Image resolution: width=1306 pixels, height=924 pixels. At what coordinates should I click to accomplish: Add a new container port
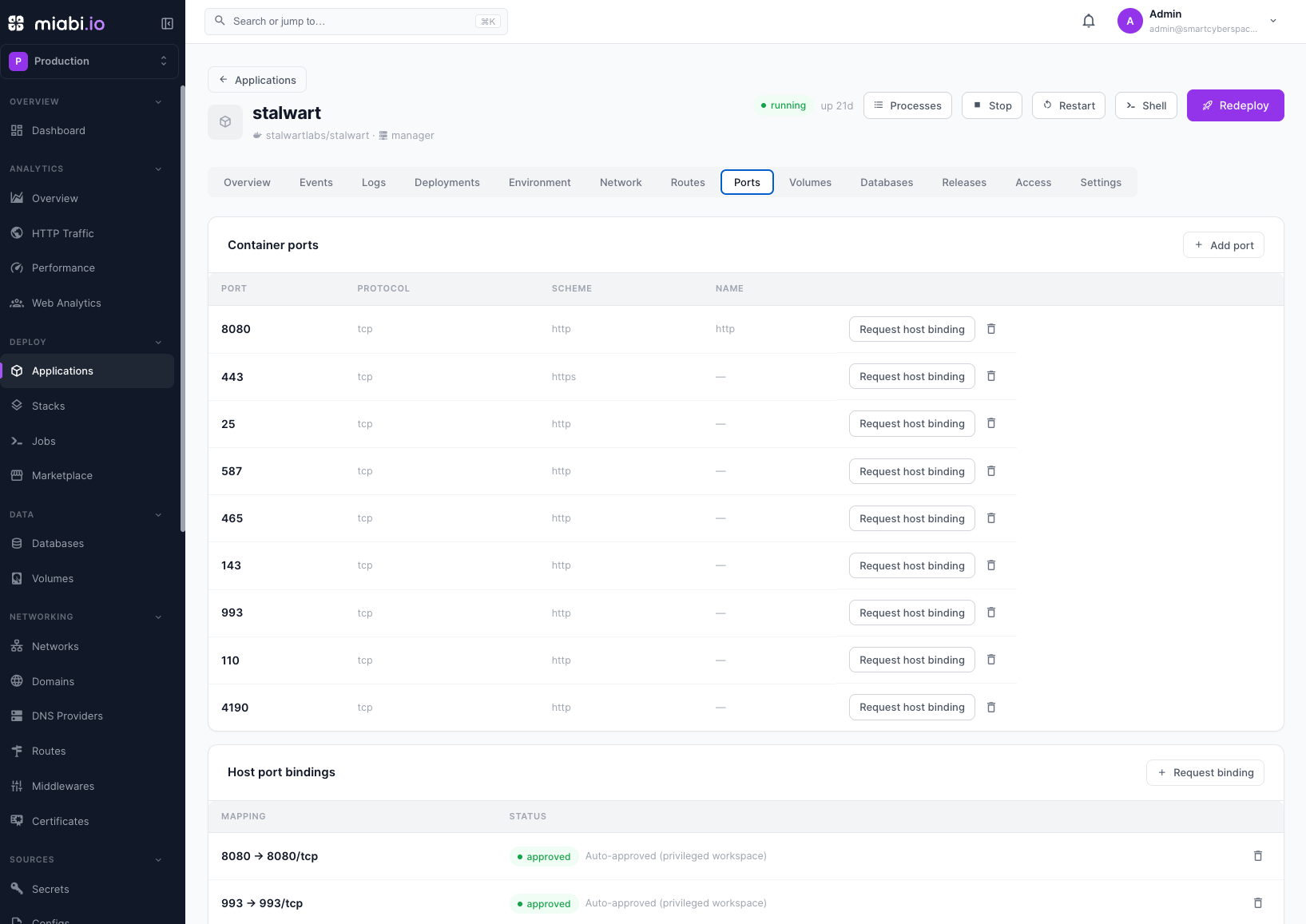[1224, 245]
